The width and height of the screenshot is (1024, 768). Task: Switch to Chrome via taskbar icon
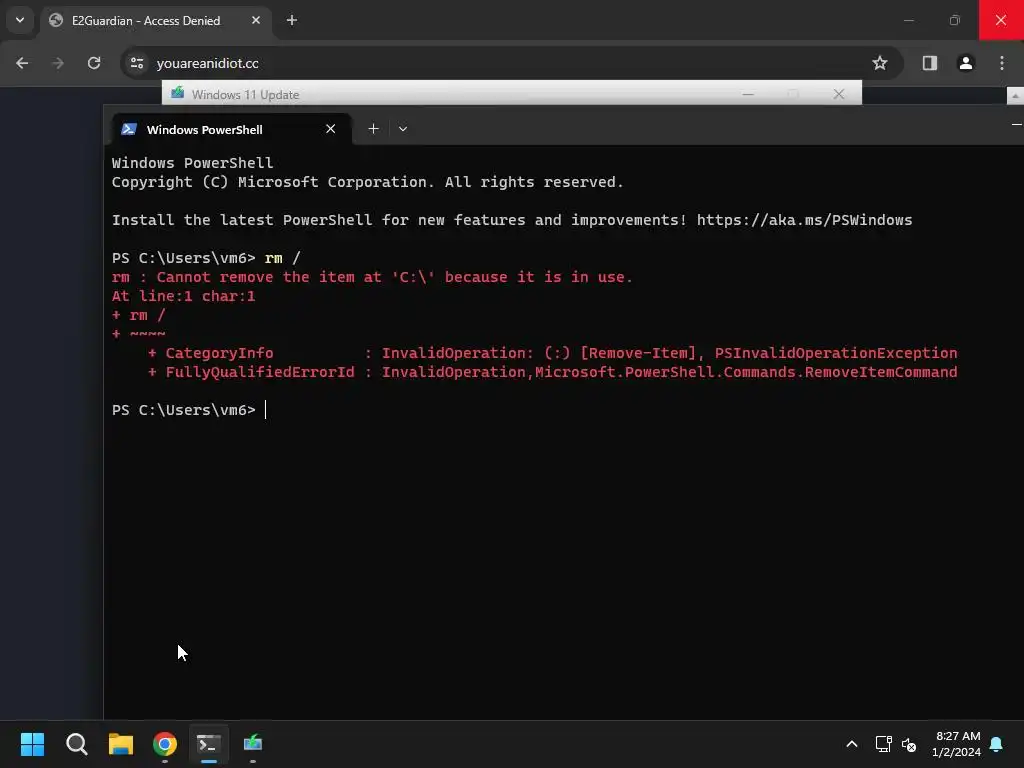coord(165,744)
